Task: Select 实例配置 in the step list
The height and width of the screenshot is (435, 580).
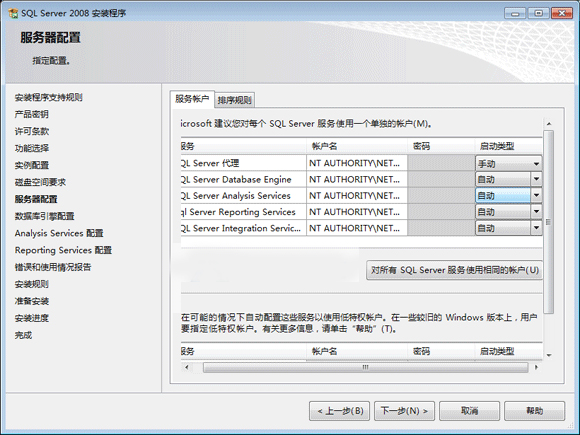Action: (x=31, y=165)
